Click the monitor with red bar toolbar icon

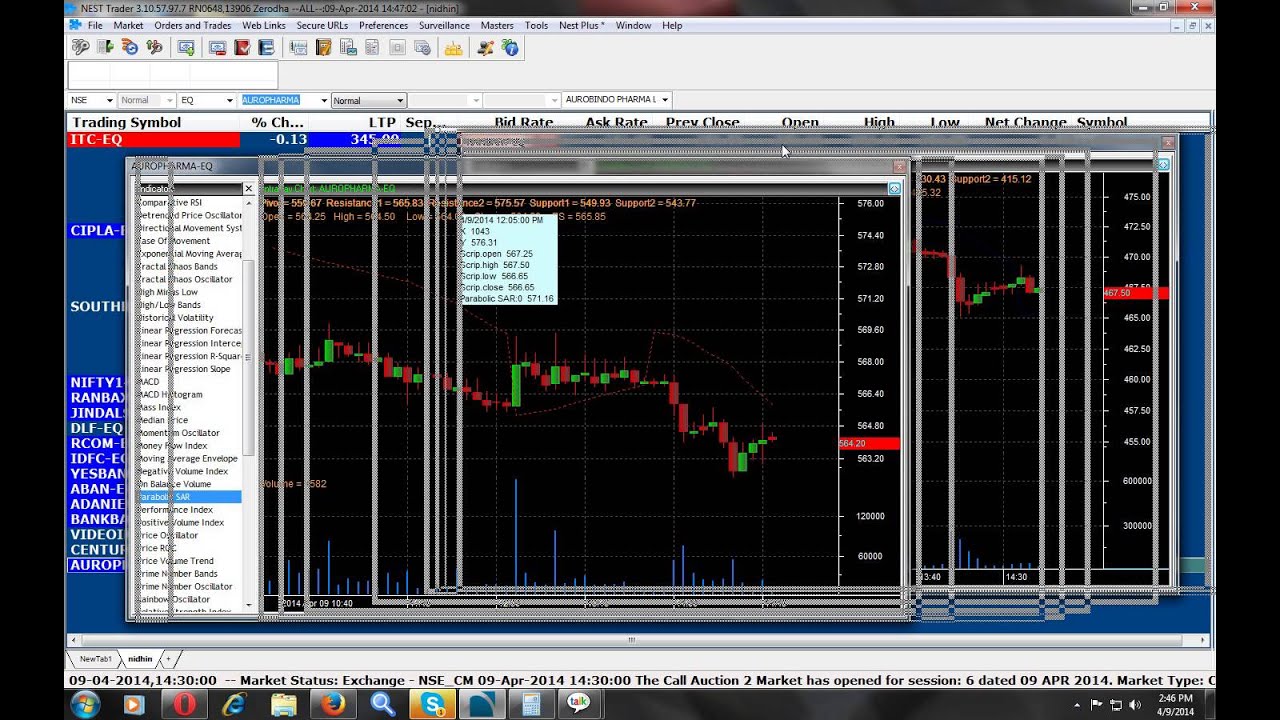click(218, 47)
